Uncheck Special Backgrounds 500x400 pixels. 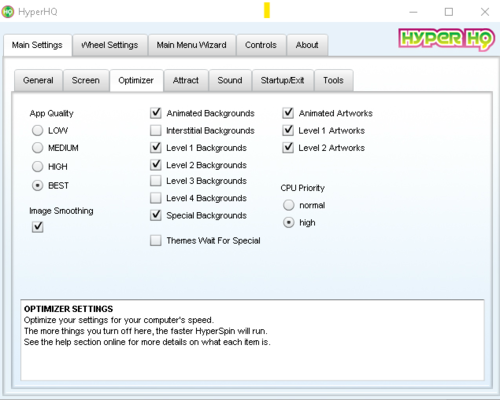(x=156, y=215)
